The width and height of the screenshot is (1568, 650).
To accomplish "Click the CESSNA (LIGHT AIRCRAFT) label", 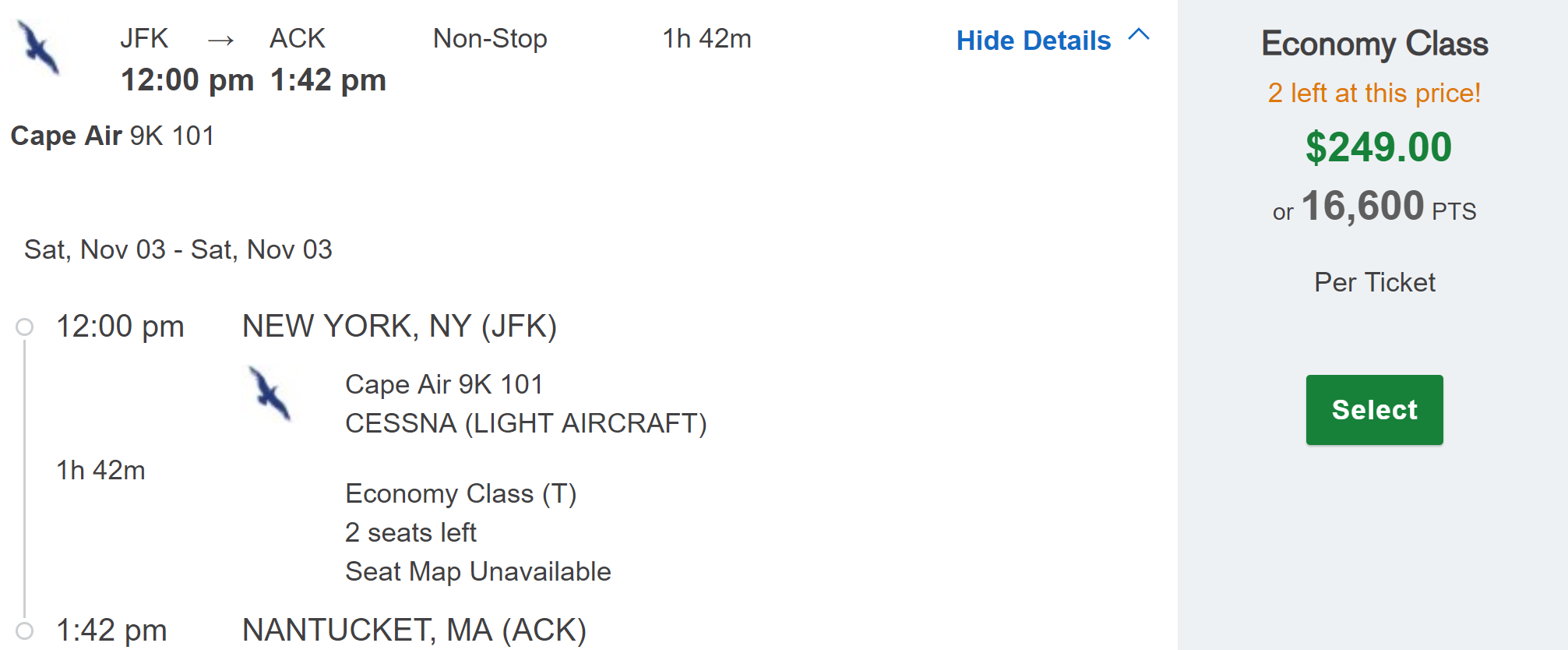I will [x=526, y=423].
